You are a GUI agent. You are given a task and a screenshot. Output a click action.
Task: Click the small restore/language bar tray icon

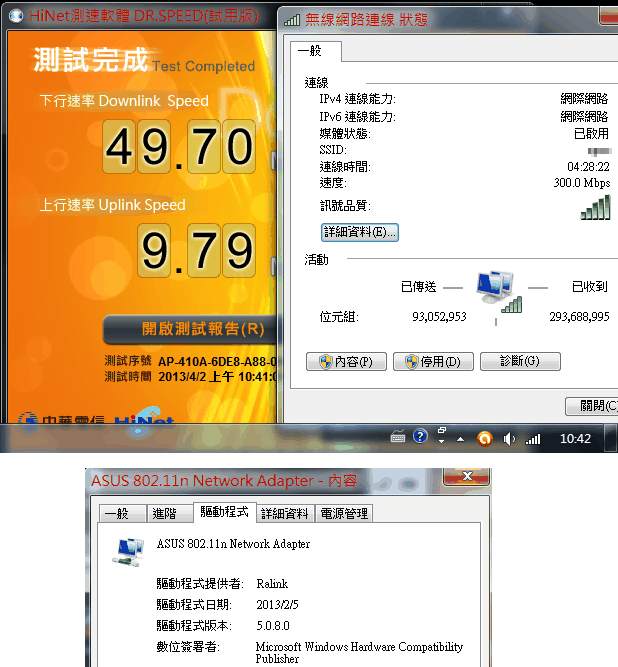point(441,430)
